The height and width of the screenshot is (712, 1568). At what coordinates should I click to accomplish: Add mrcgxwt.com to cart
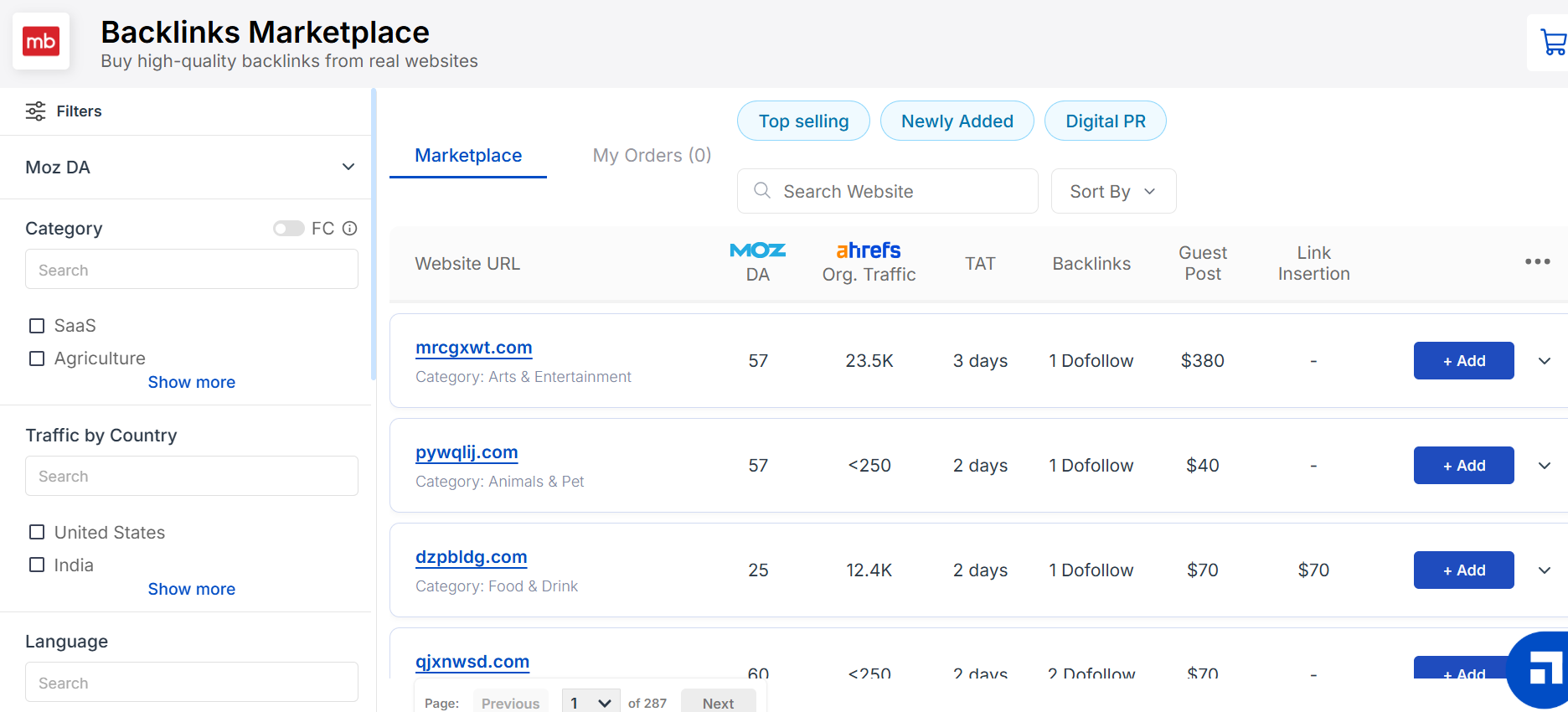[1463, 361]
